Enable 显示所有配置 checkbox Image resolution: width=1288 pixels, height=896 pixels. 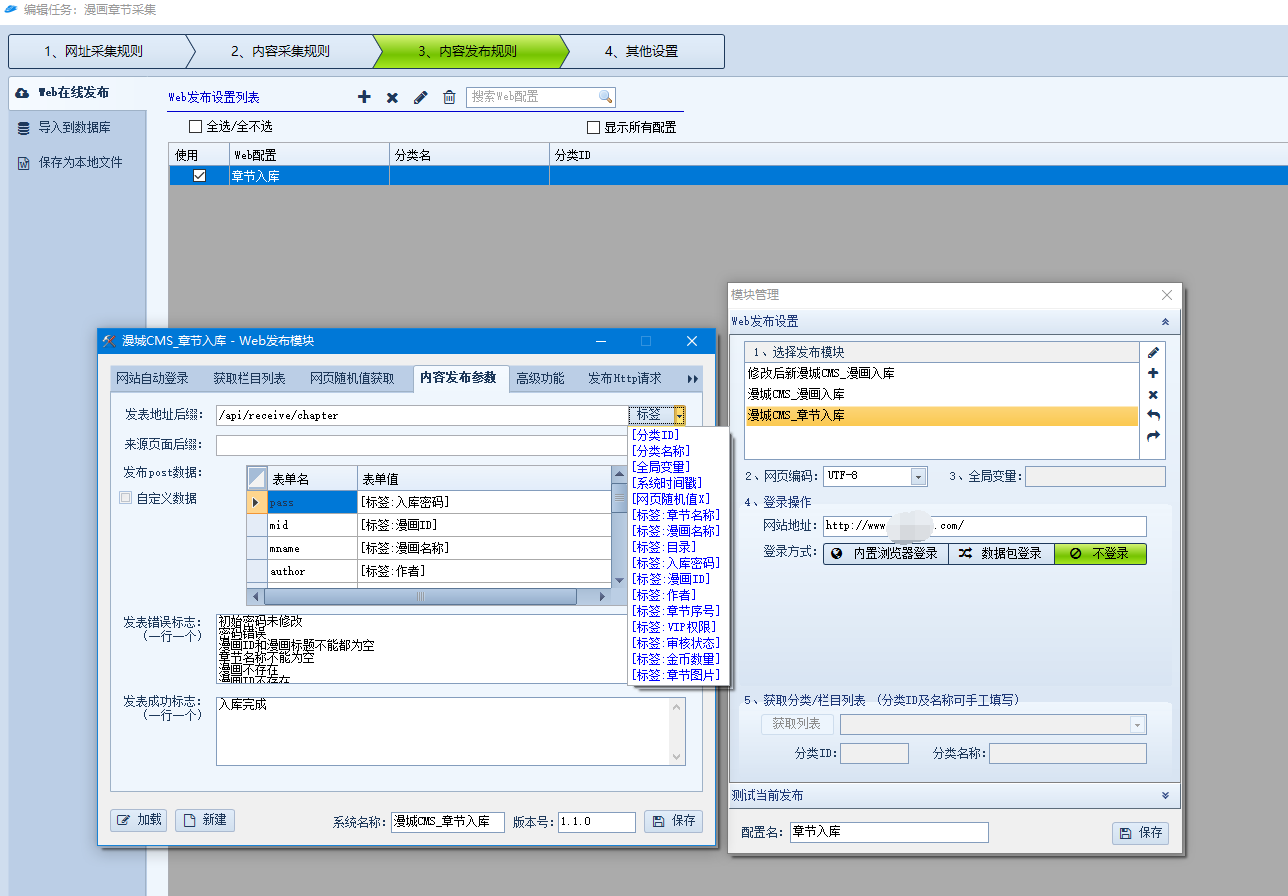593,127
